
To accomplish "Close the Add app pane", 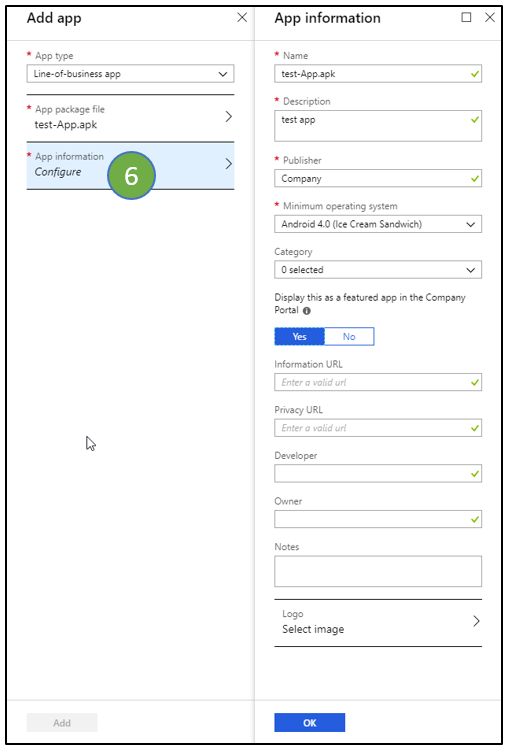I will [242, 18].
